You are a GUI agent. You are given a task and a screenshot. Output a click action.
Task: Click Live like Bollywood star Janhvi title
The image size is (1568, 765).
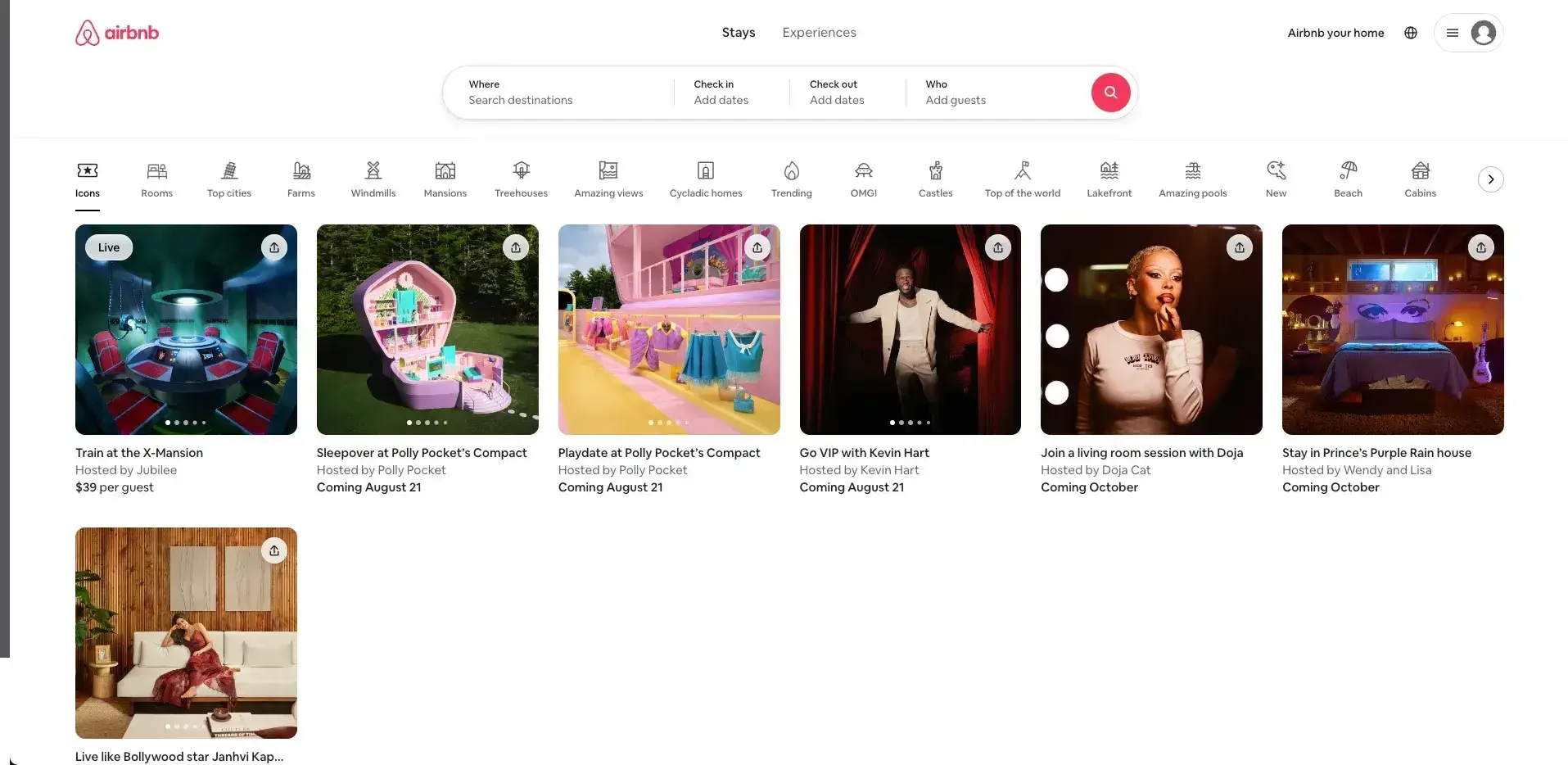click(x=179, y=757)
